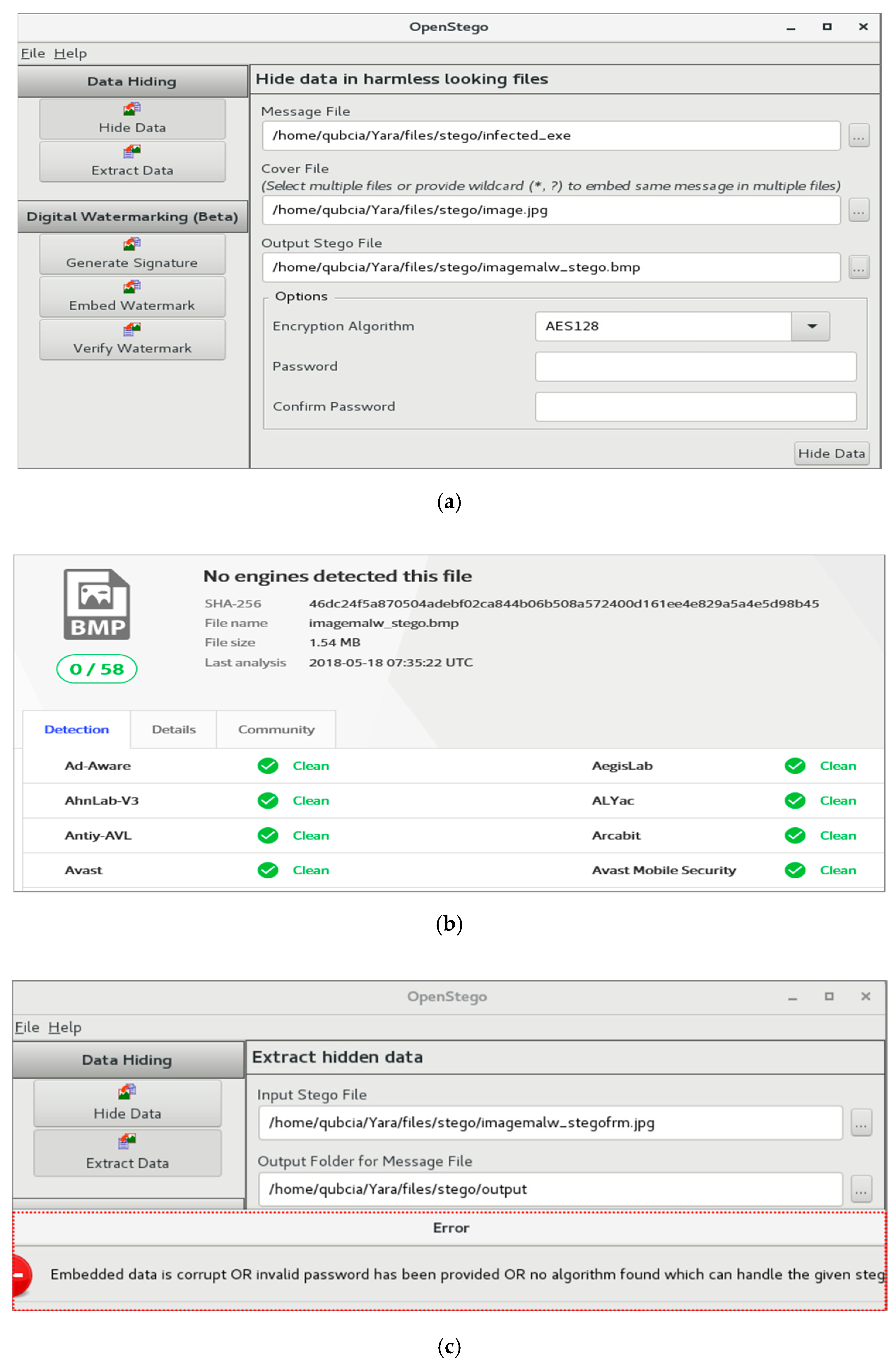Click Input Stego File path field
896x1367 pixels.
[x=550, y=1122]
